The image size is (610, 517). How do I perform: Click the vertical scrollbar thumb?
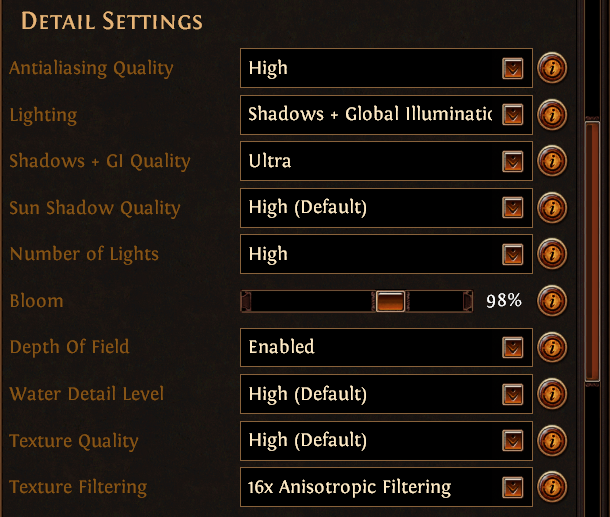[592, 252]
